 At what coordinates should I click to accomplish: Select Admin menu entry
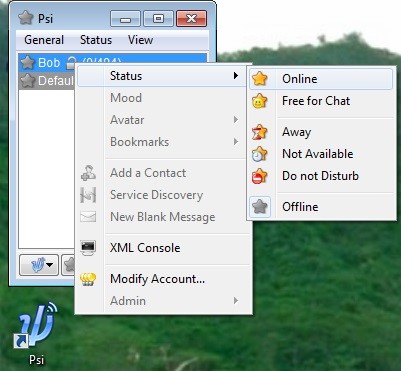pyautogui.click(x=163, y=301)
